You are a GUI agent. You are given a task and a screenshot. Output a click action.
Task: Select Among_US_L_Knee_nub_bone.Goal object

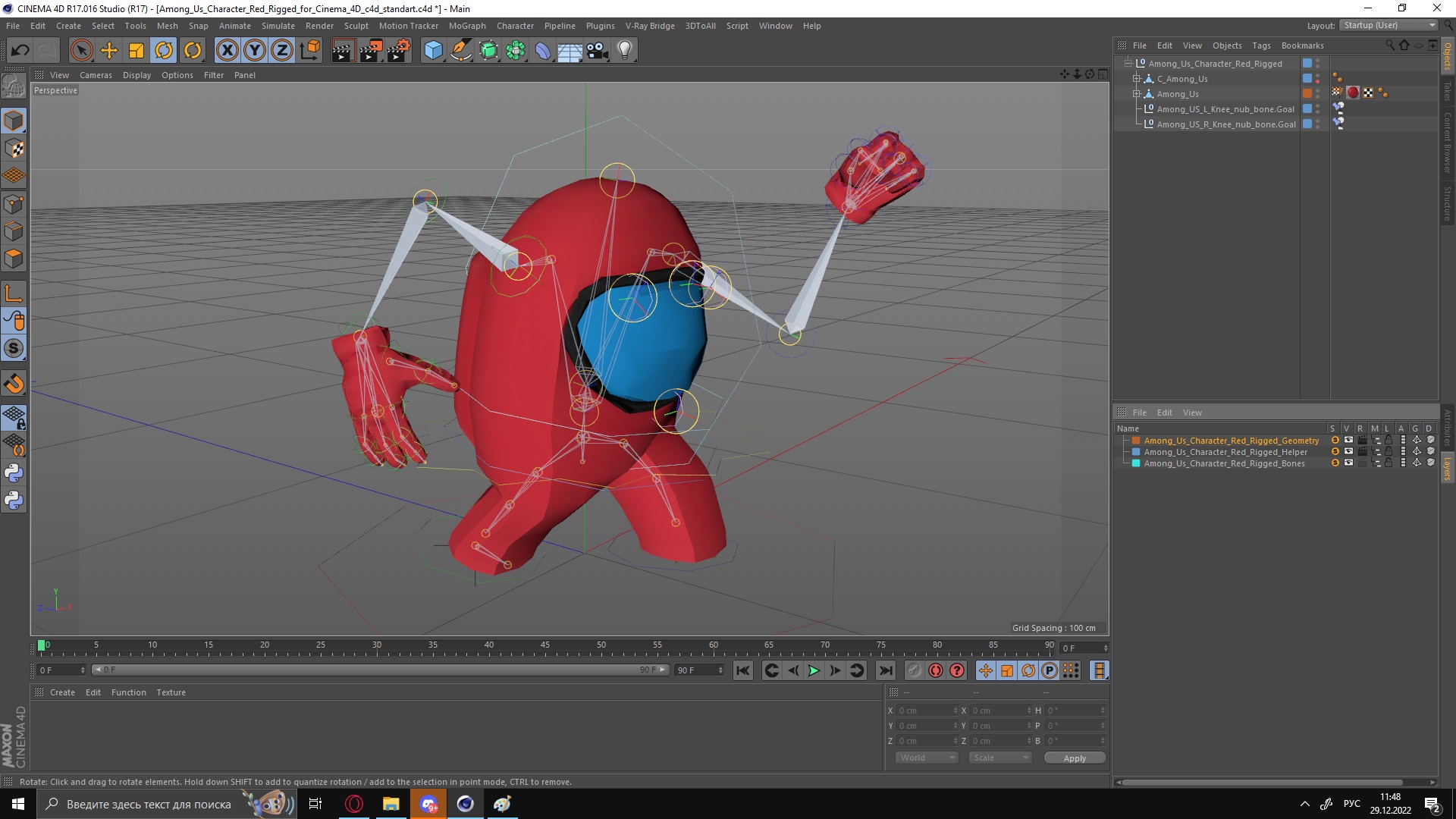[1225, 109]
